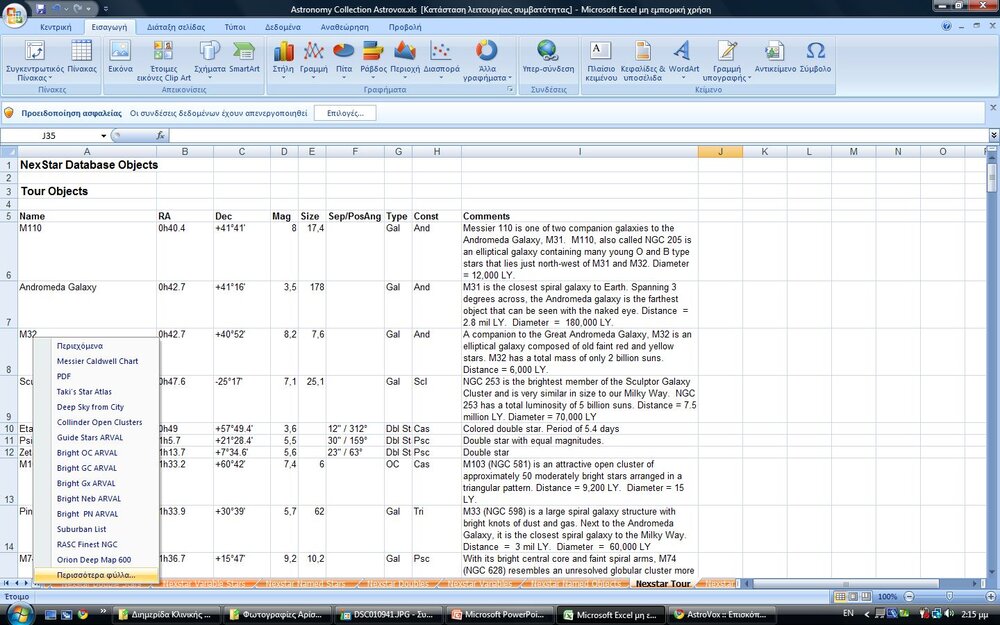
Task: Click the Επιλογές... security warning button
Action: point(344,113)
